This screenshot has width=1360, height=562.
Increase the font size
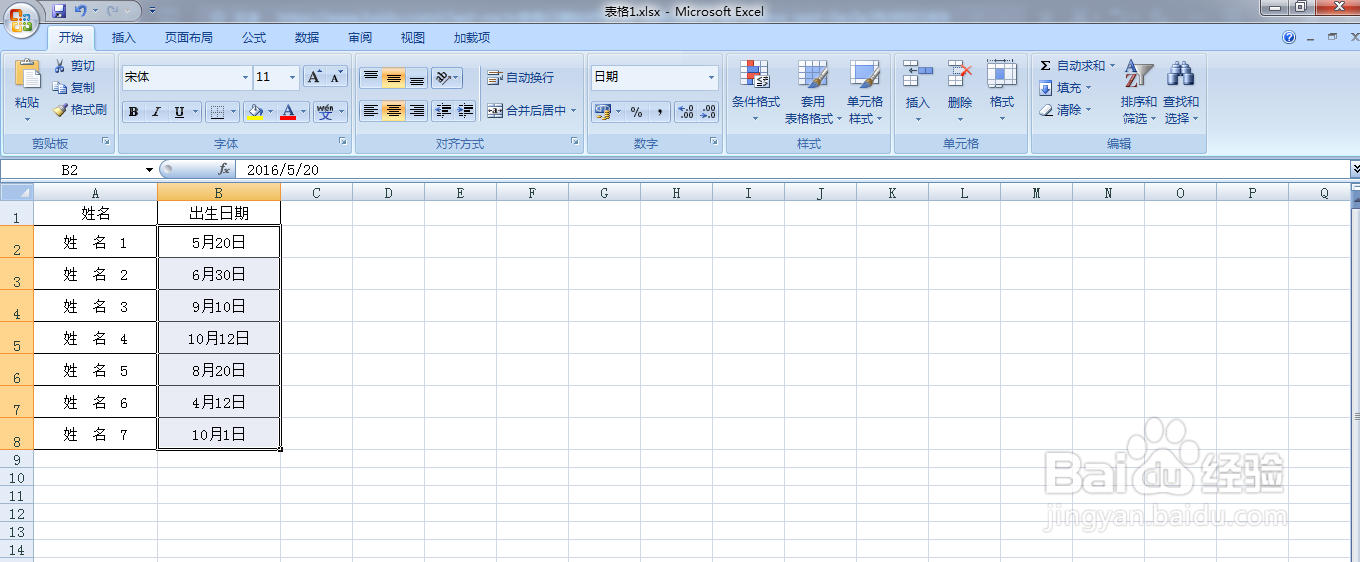click(315, 77)
